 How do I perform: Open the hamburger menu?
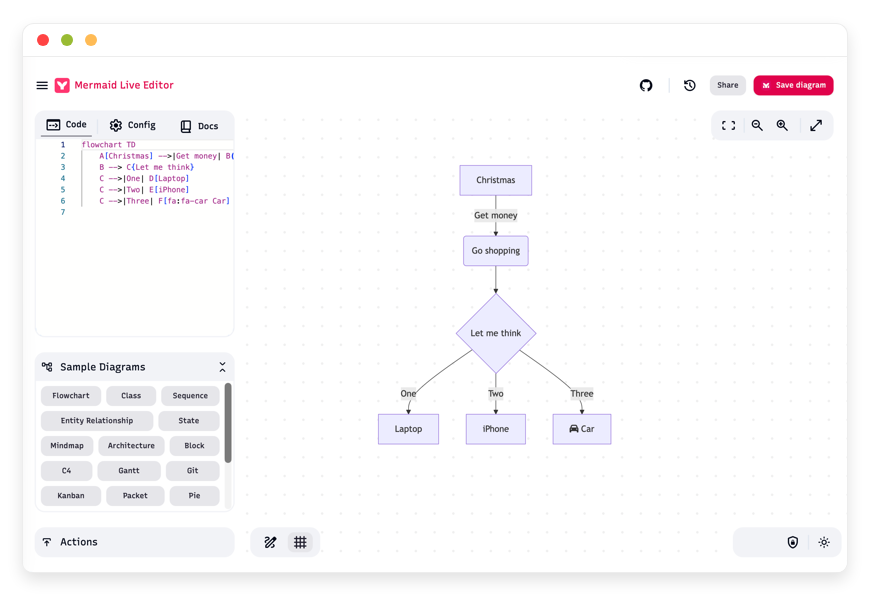pyautogui.click(x=42, y=85)
